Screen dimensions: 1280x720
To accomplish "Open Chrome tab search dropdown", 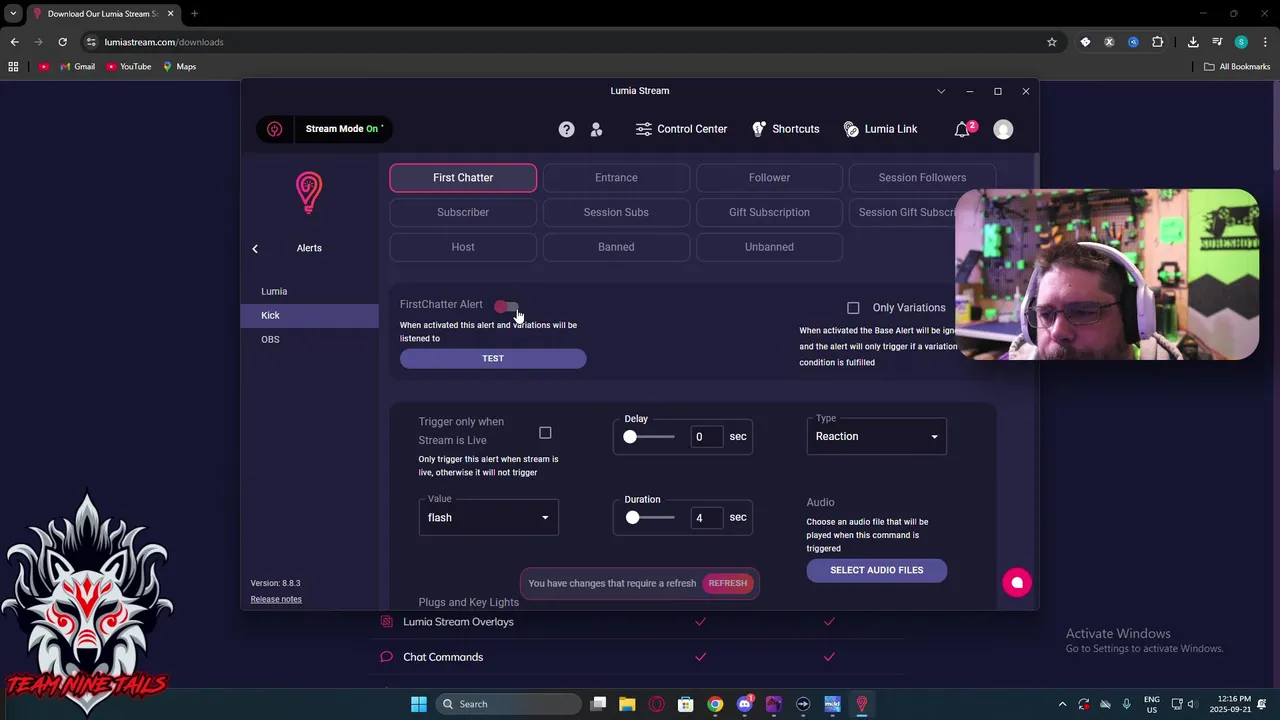I will [x=13, y=14].
